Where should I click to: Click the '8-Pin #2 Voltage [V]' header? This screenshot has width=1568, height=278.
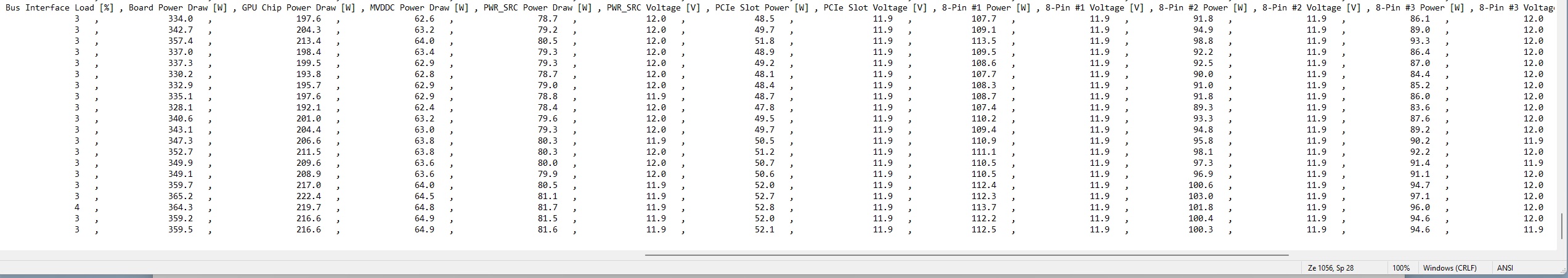click(1312, 8)
